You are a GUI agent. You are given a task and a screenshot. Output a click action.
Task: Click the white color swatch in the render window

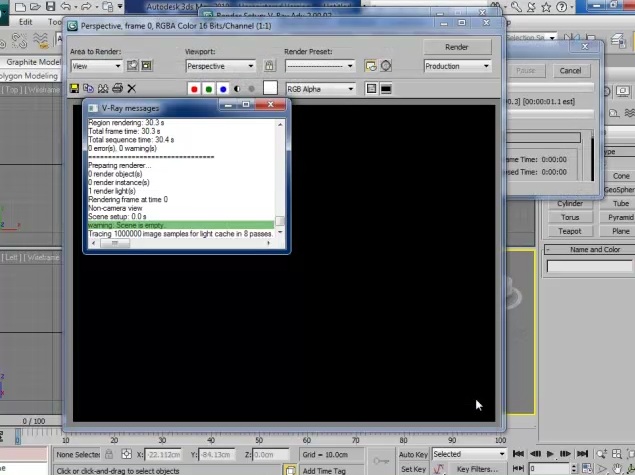(270, 88)
